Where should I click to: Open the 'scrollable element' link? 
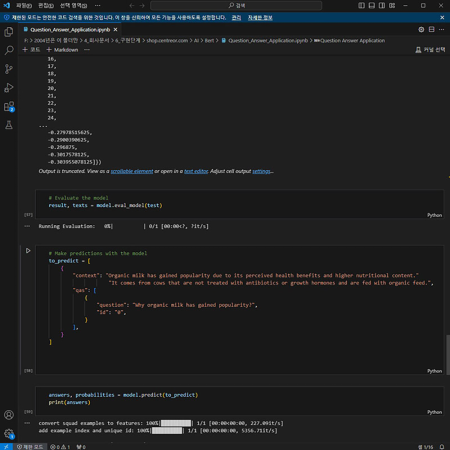coord(132,171)
